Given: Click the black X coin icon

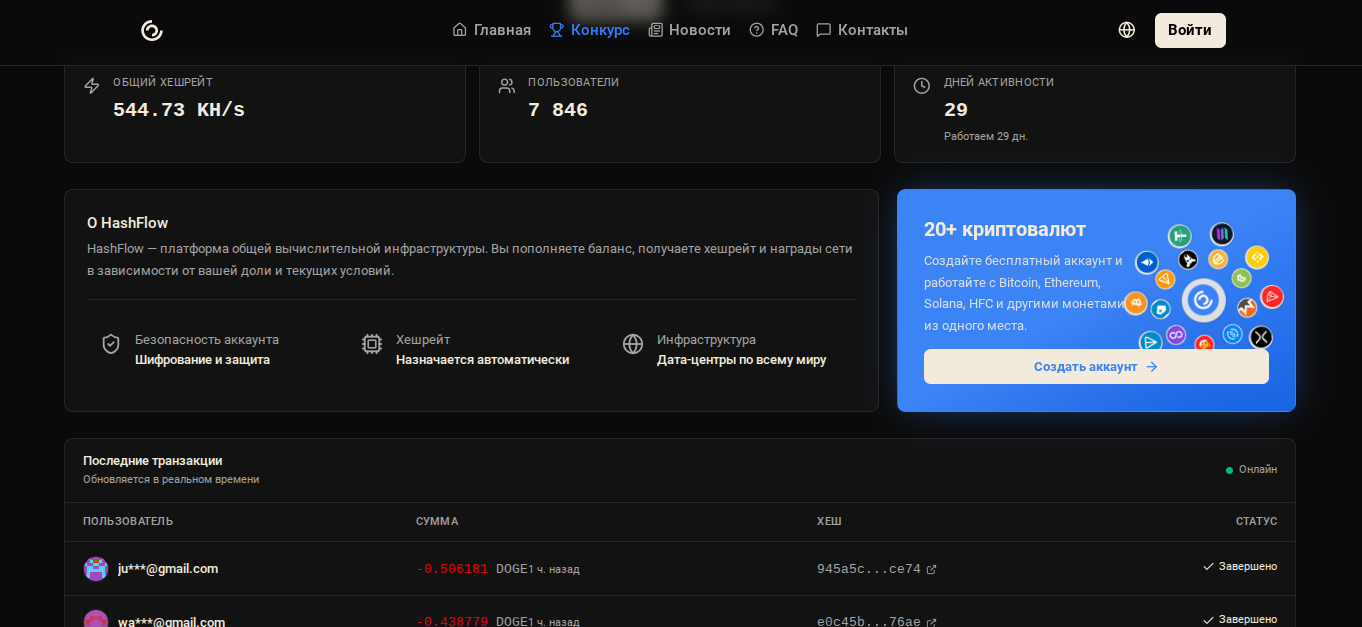Looking at the screenshot, I should point(1261,337).
